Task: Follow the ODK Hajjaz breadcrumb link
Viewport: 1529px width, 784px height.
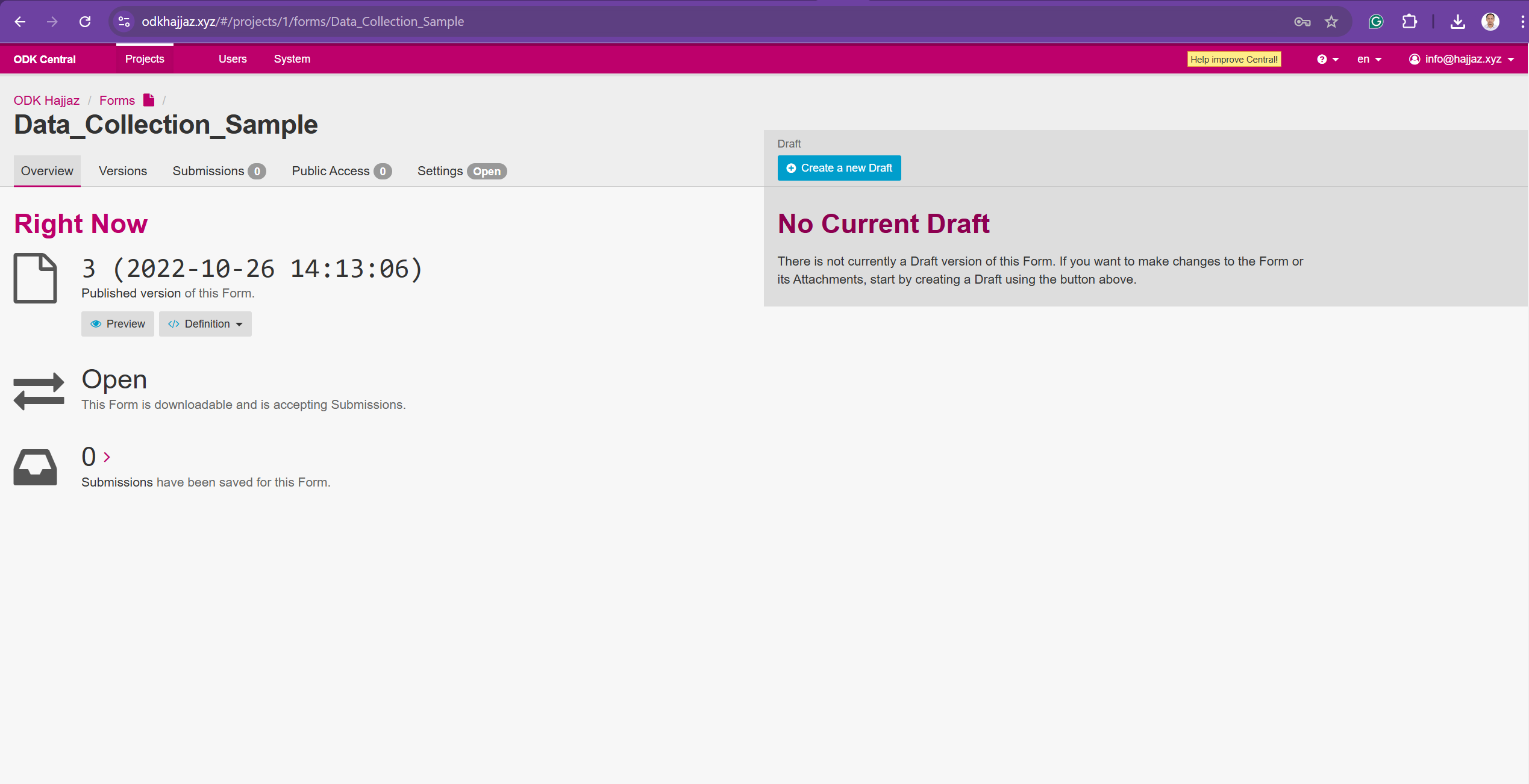Action: click(x=46, y=101)
